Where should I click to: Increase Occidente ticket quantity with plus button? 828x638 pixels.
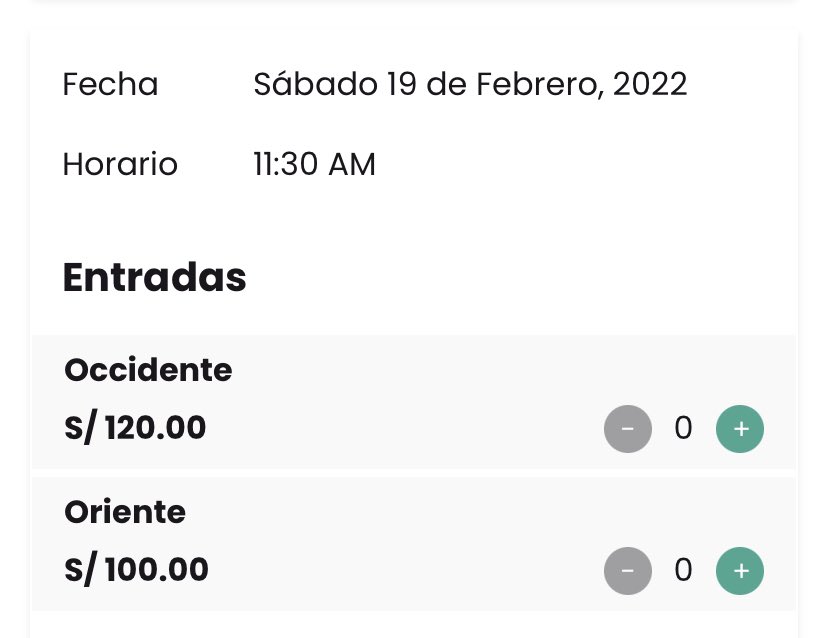pyautogui.click(x=740, y=429)
